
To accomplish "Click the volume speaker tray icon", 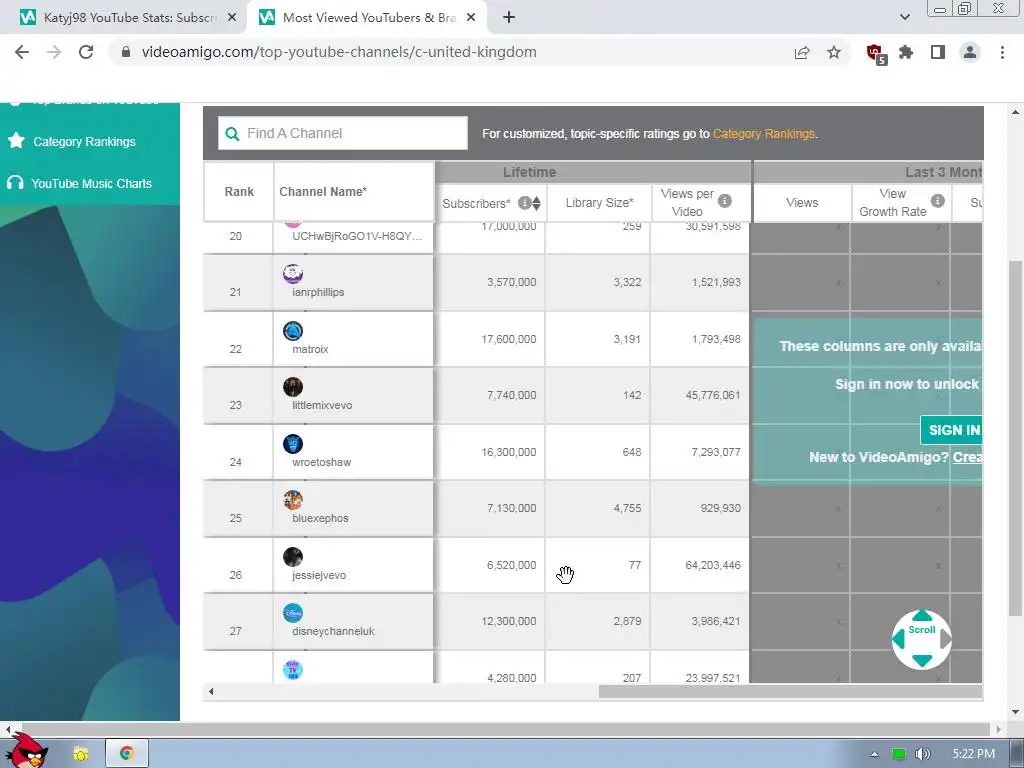I will (x=922, y=754).
